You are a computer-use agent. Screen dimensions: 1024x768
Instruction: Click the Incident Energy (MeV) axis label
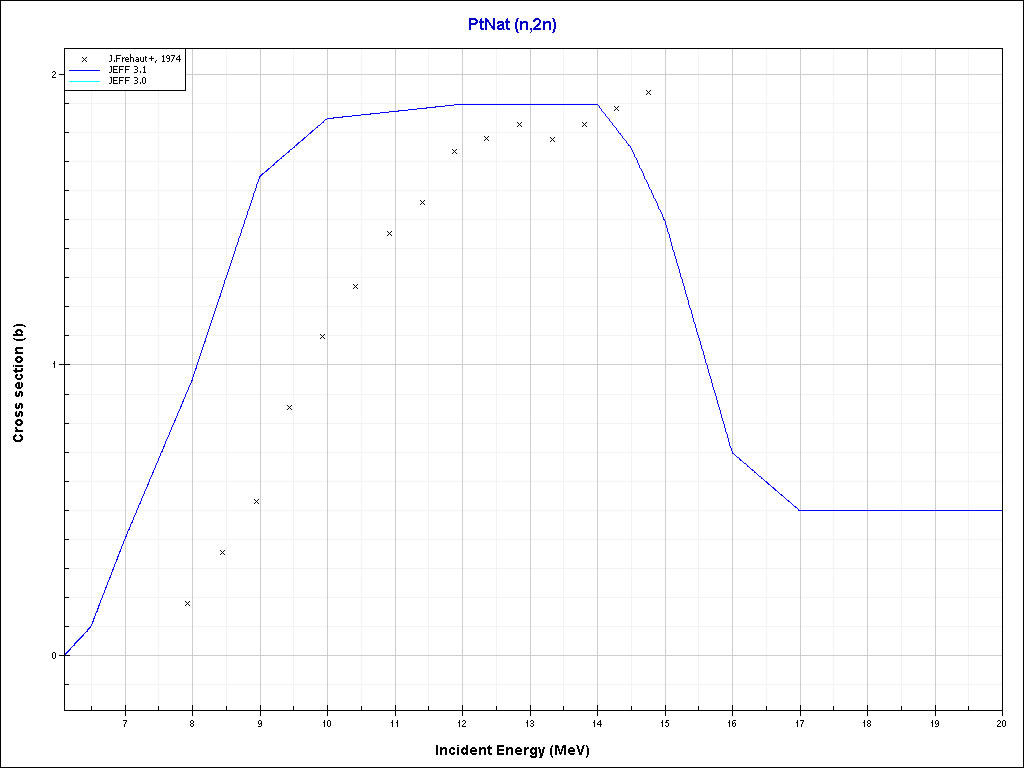click(x=519, y=750)
